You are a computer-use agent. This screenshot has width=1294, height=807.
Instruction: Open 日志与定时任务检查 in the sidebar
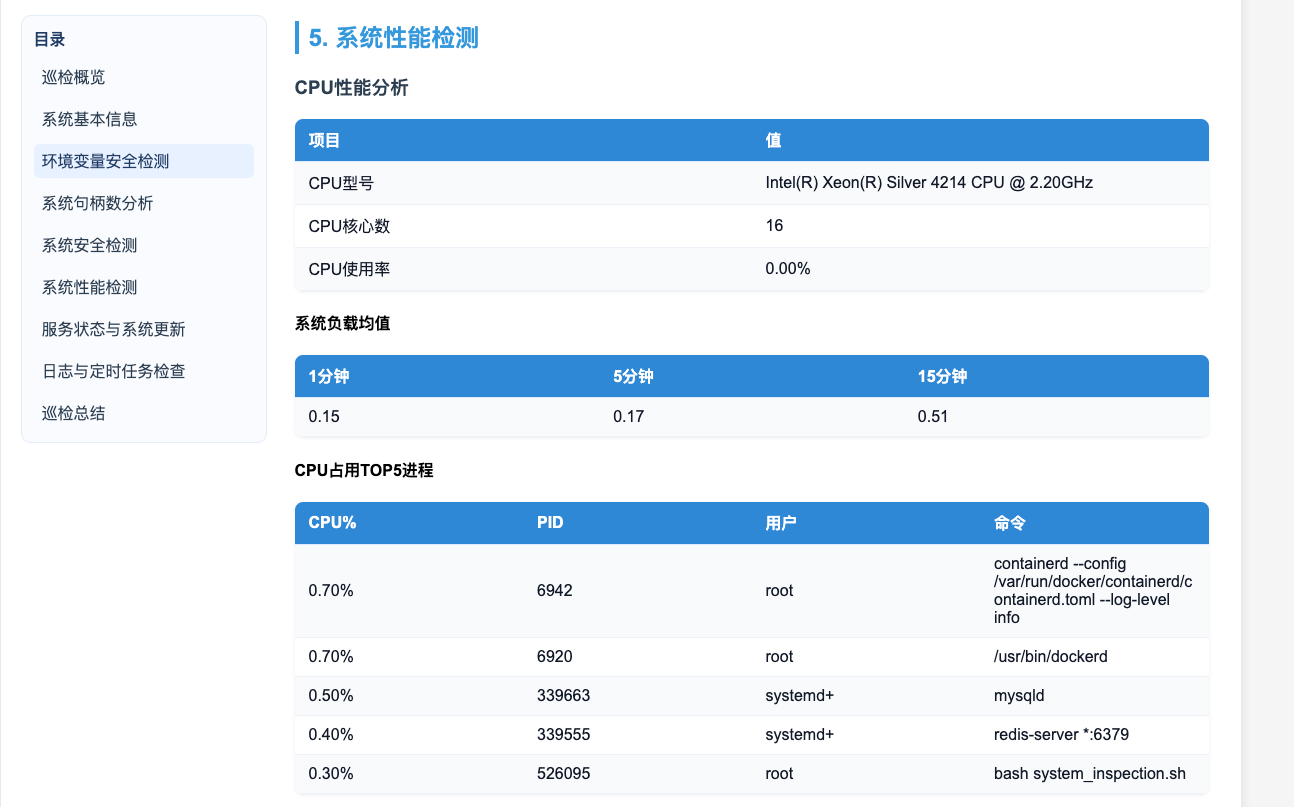[114, 371]
